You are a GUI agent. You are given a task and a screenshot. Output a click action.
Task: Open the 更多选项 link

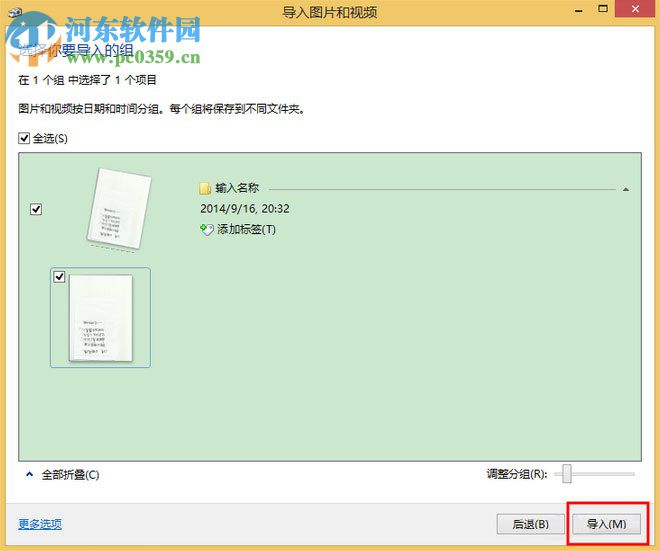point(40,524)
